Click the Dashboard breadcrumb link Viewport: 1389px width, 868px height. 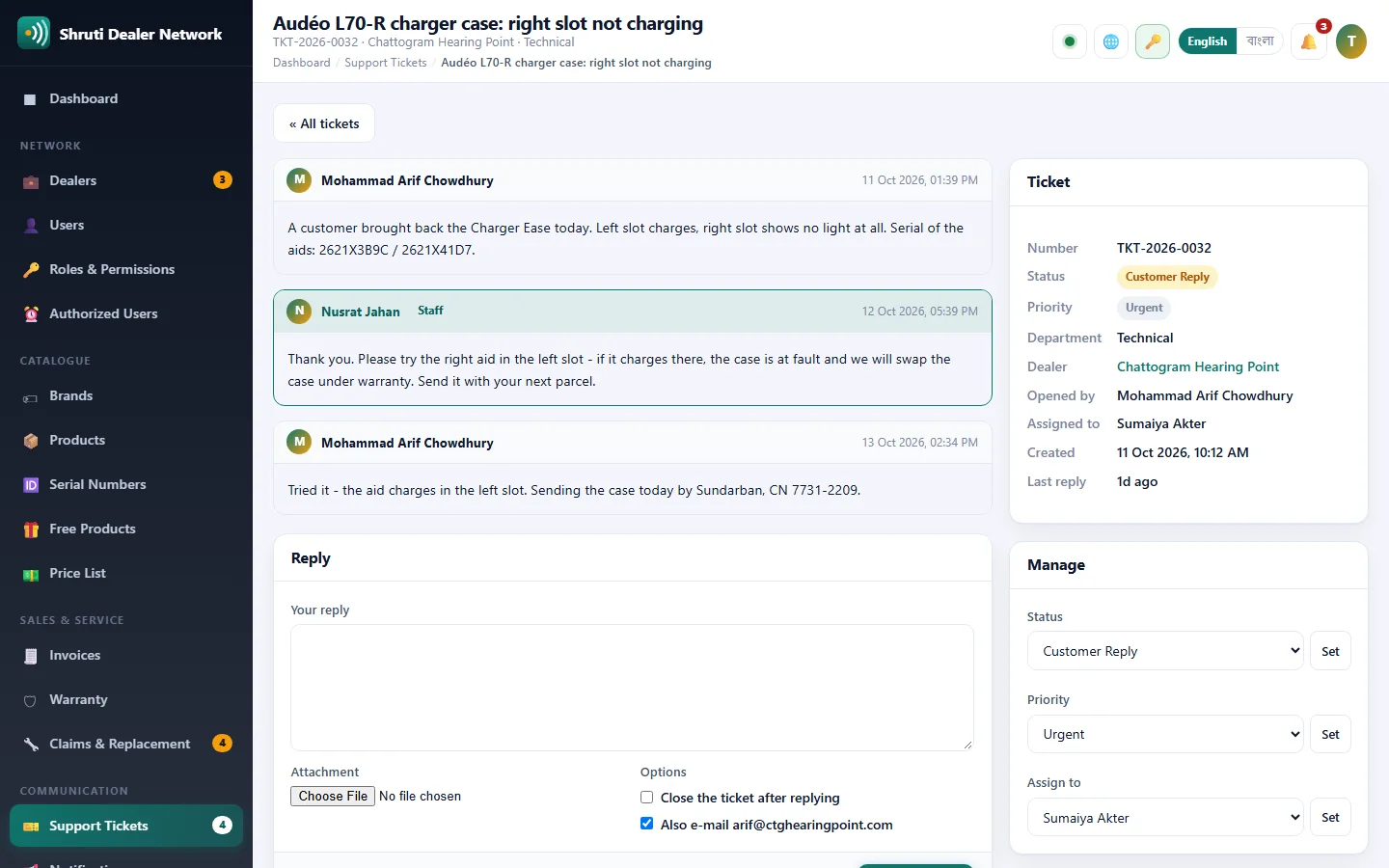pos(301,63)
